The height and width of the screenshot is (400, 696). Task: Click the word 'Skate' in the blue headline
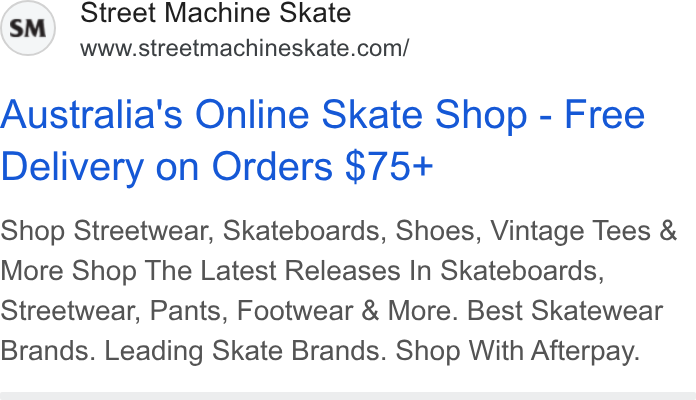pos(372,115)
